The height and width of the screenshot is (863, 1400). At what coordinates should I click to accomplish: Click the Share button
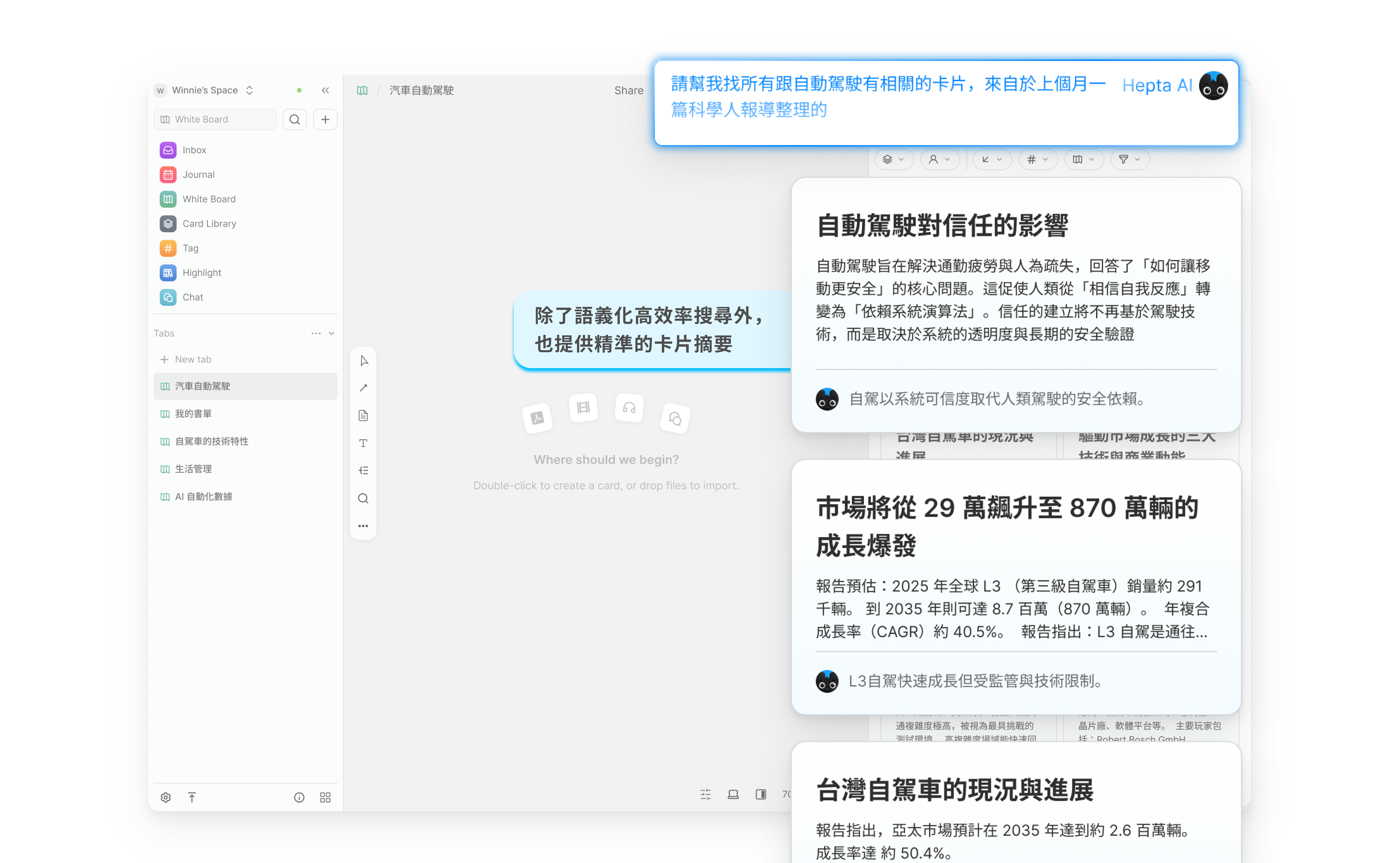pos(628,90)
